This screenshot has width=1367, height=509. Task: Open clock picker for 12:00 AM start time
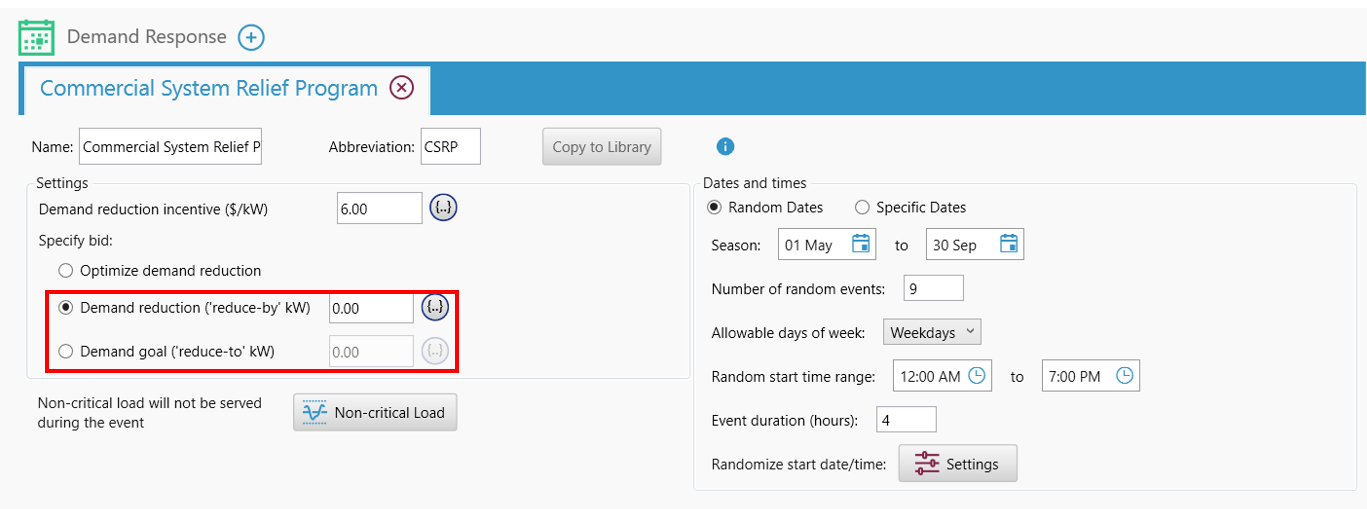[x=977, y=376]
